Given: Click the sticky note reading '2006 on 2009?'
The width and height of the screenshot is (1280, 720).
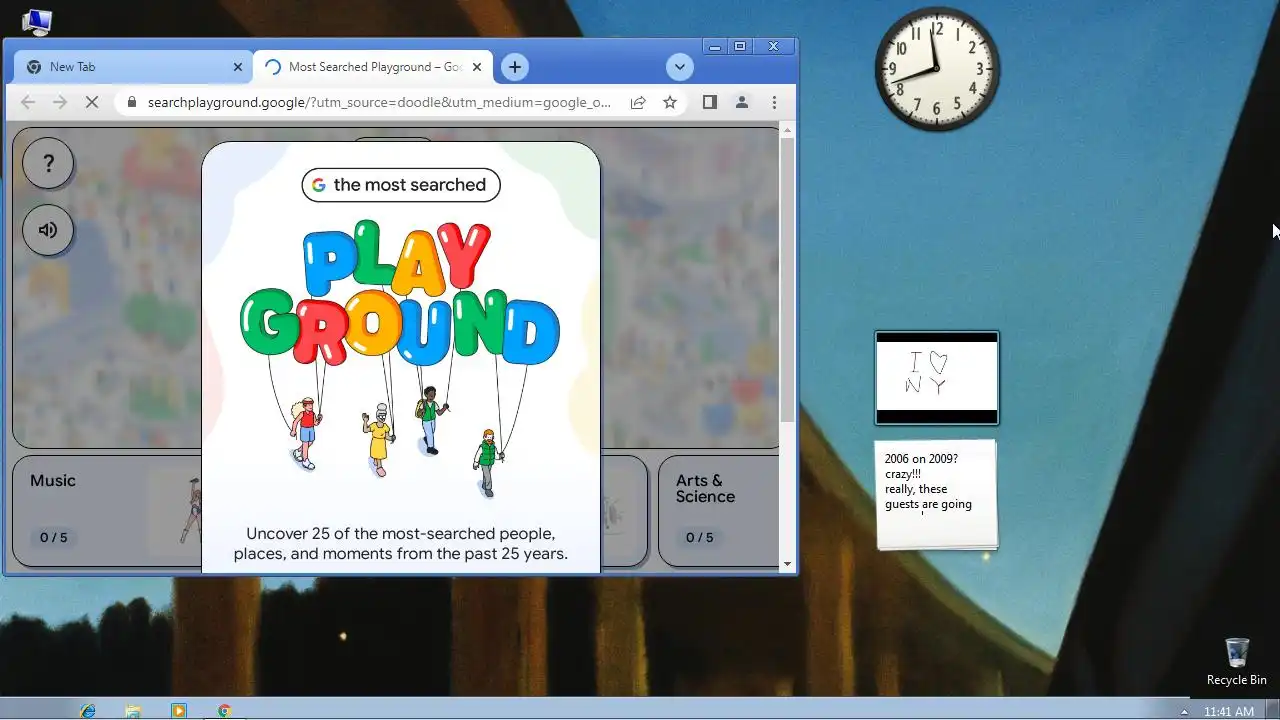Looking at the screenshot, I should point(937,494).
